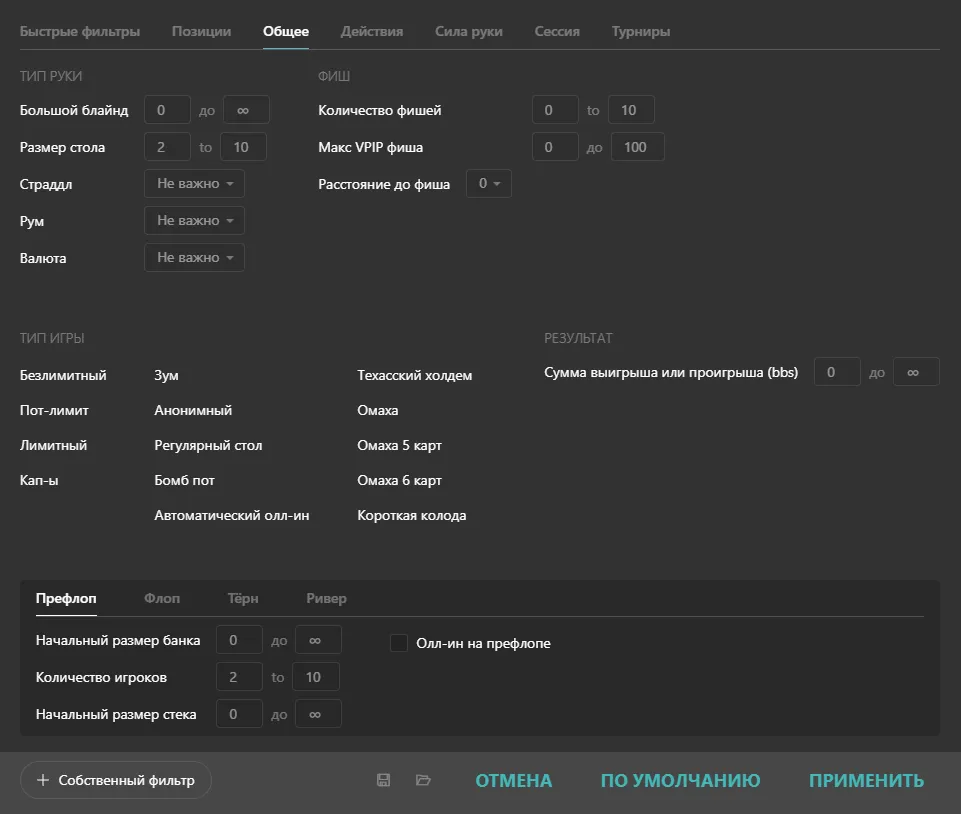Click the Большой блайнд minimum value field
Image resolution: width=961 pixels, height=814 pixels.
tap(167, 110)
